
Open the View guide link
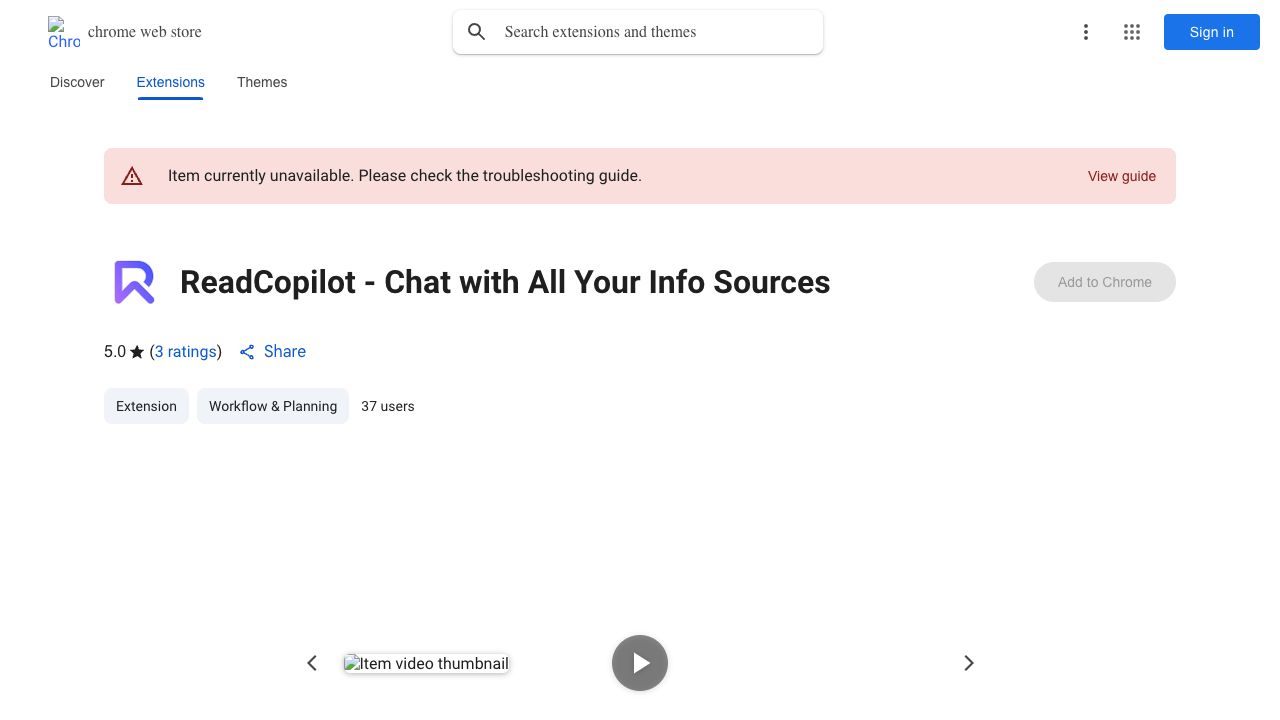[x=1121, y=176]
